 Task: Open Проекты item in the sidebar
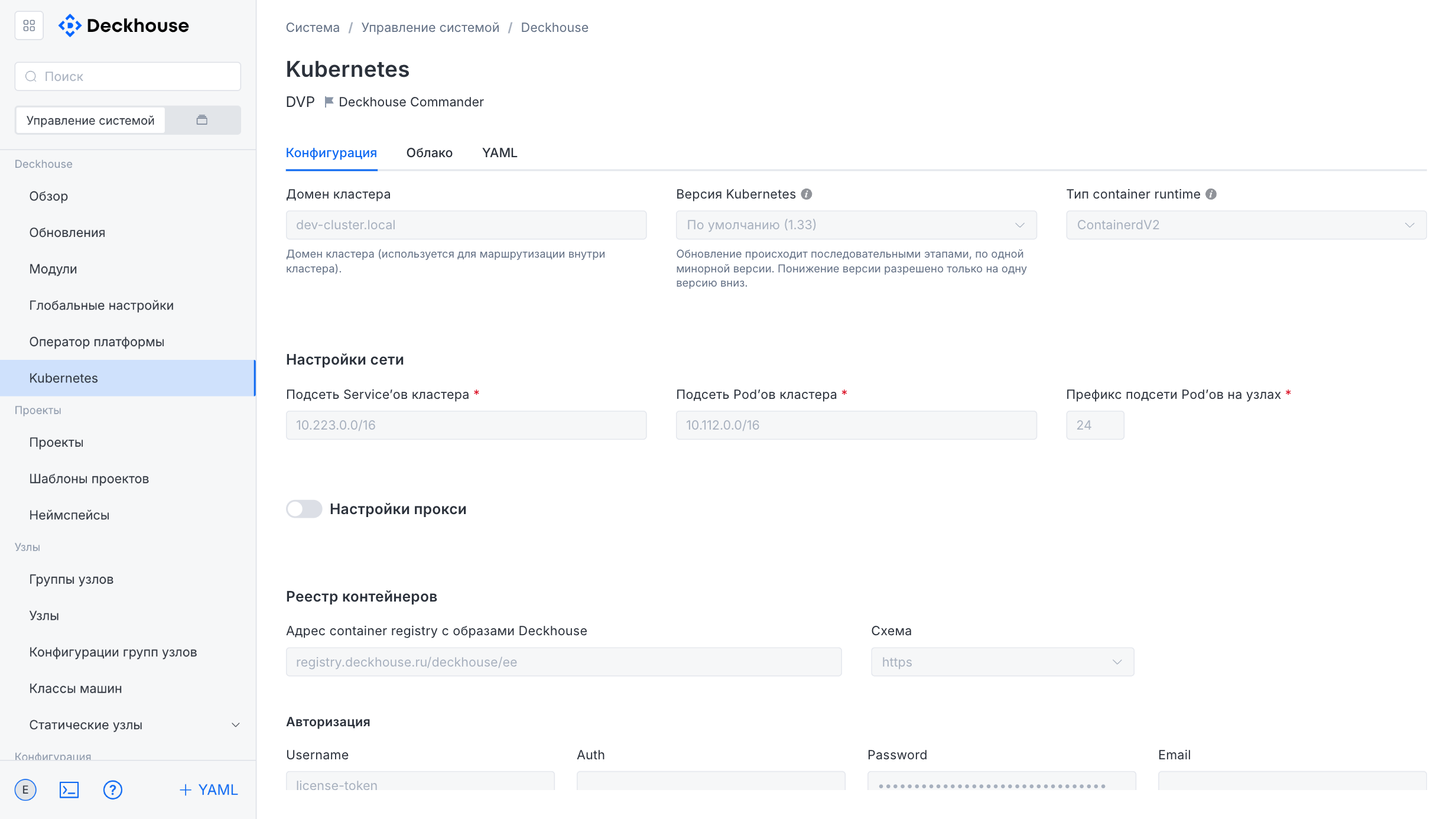tap(128, 443)
